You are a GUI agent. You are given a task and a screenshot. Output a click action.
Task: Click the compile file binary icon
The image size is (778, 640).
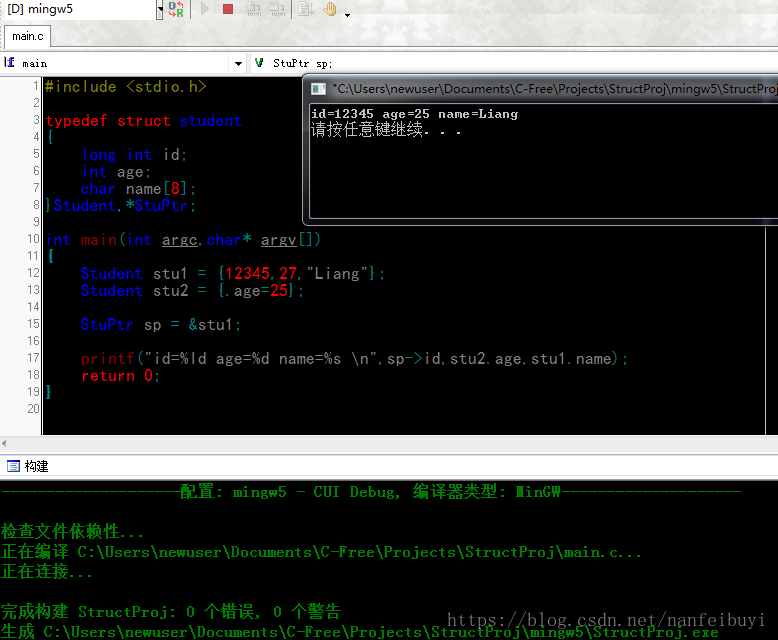point(254,9)
